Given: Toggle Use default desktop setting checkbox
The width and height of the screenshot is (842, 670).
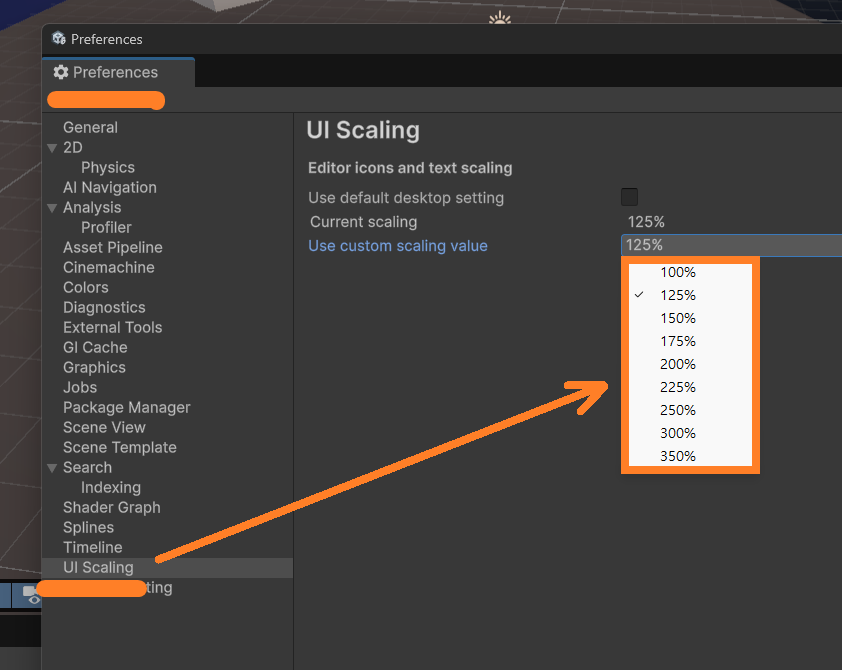Looking at the screenshot, I should coord(629,197).
